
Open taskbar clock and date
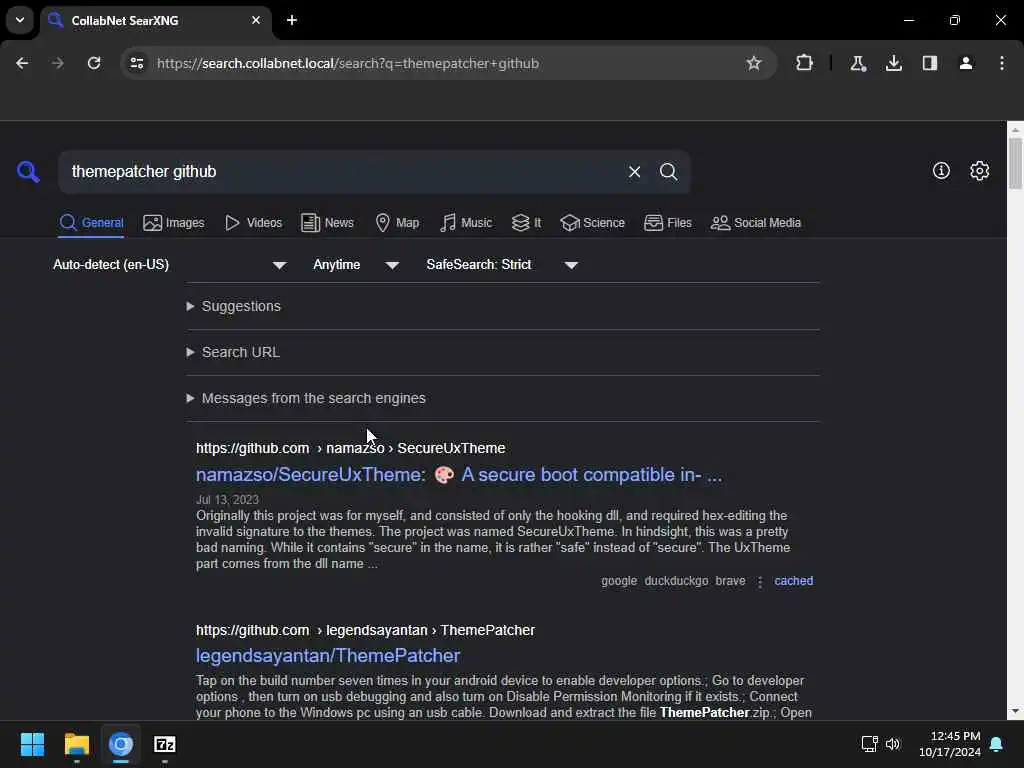(x=950, y=744)
